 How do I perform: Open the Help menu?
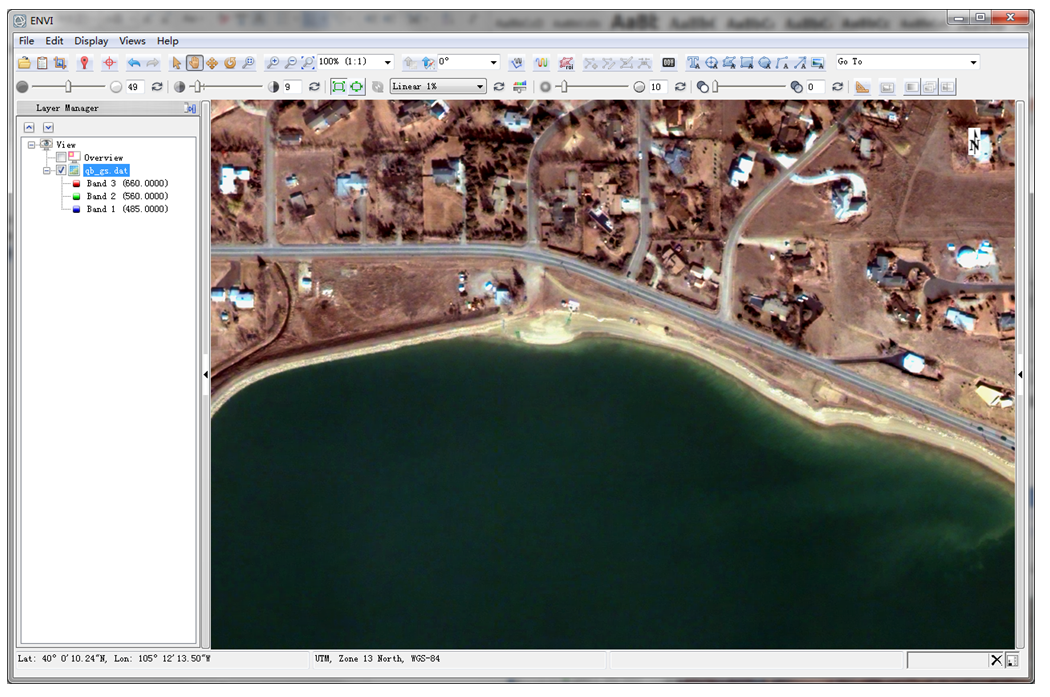(x=167, y=41)
